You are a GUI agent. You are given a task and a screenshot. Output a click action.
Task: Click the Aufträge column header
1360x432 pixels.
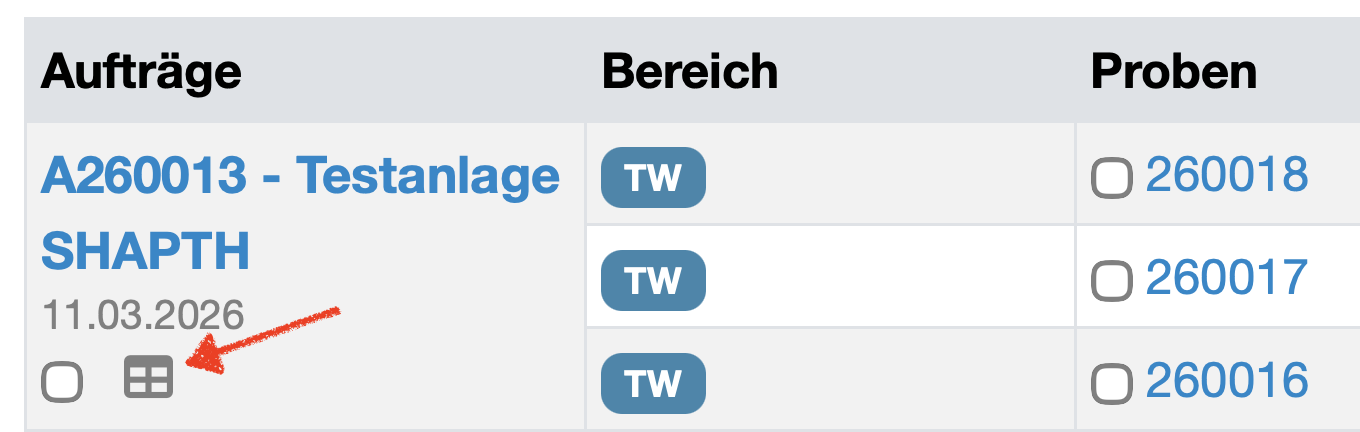click(141, 72)
